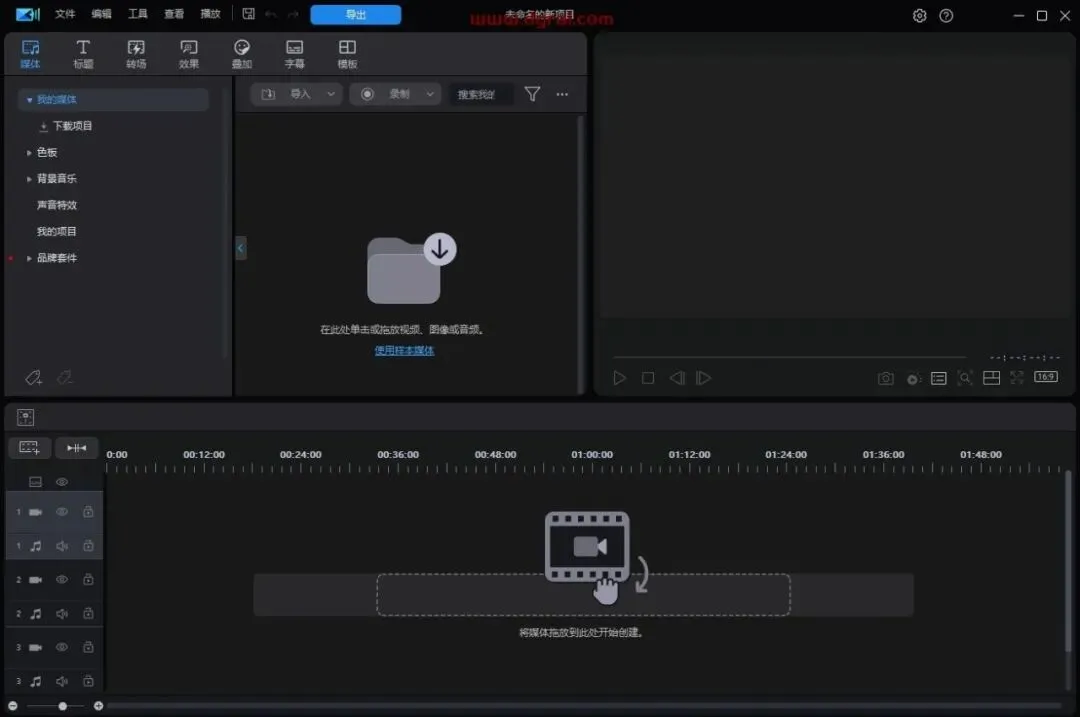Enter fullscreen preview via the expand arrows icon

1017,377
